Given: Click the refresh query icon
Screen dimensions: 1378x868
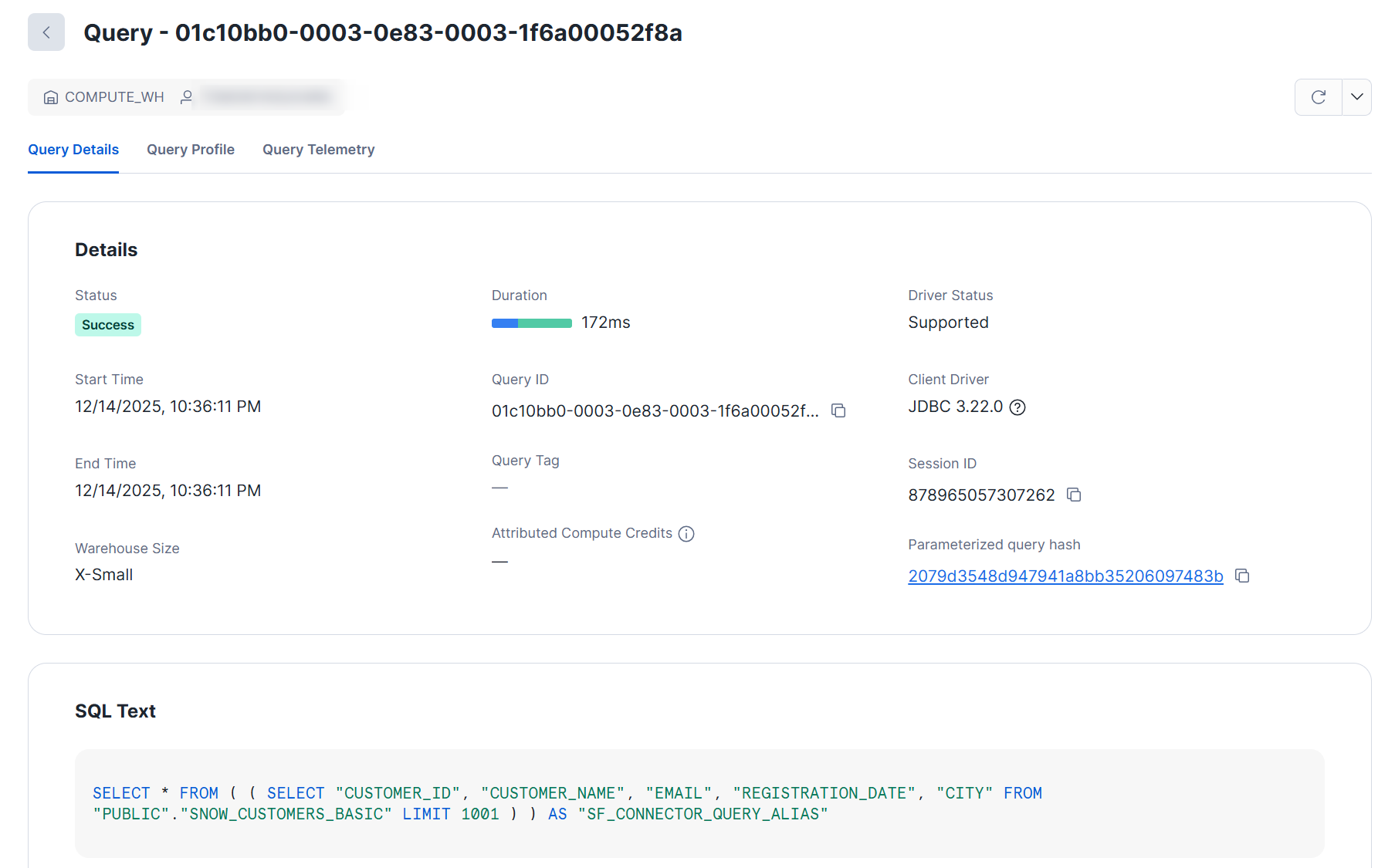Looking at the screenshot, I should [x=1318, y=97].
